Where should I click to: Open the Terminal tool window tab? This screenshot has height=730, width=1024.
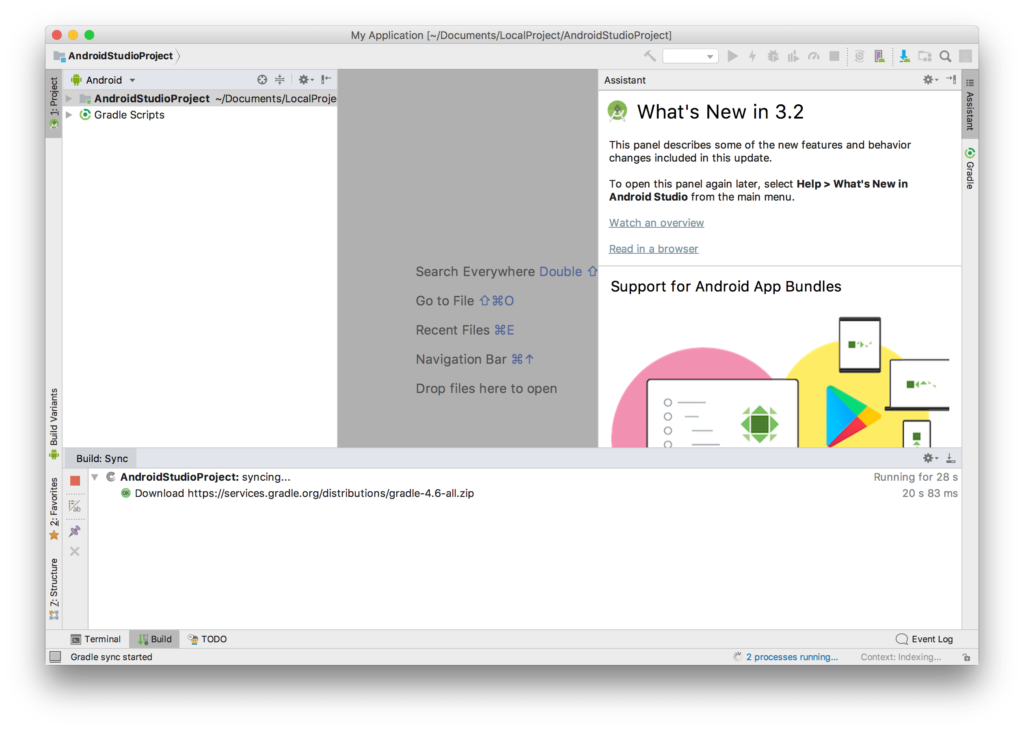[96, 639]
